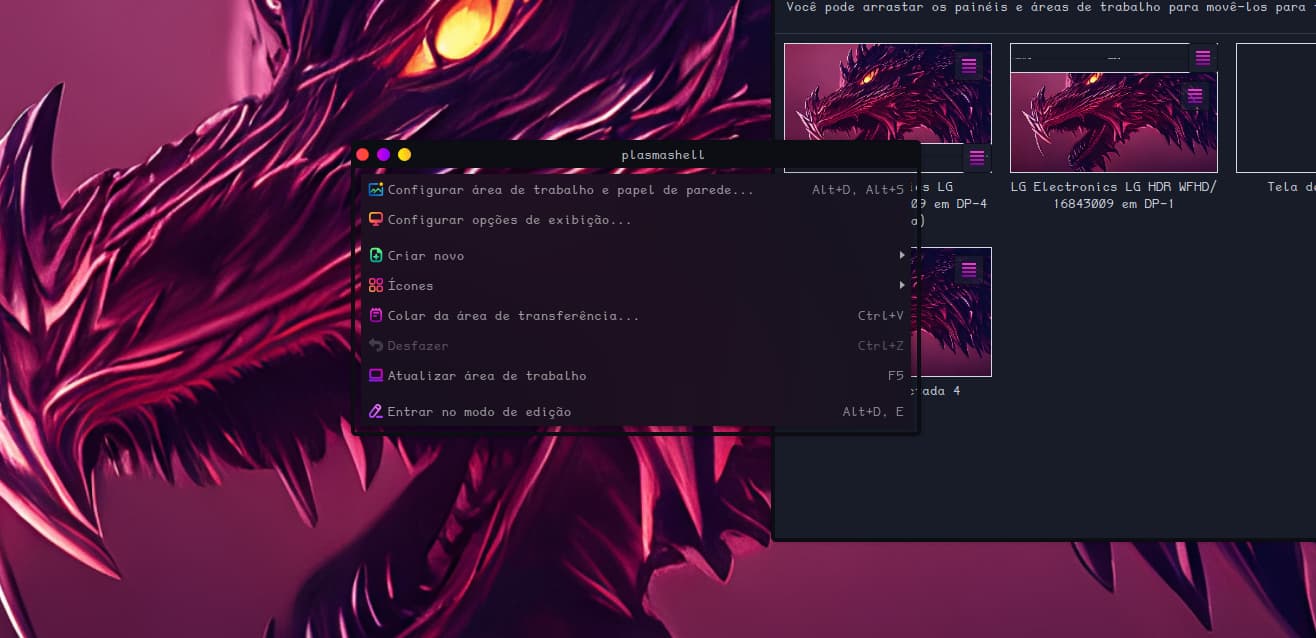This screenshot has width=1316, height=638.
Task: Expand the Criar novo submenu arrow
Action: click(x=901, y=256)
